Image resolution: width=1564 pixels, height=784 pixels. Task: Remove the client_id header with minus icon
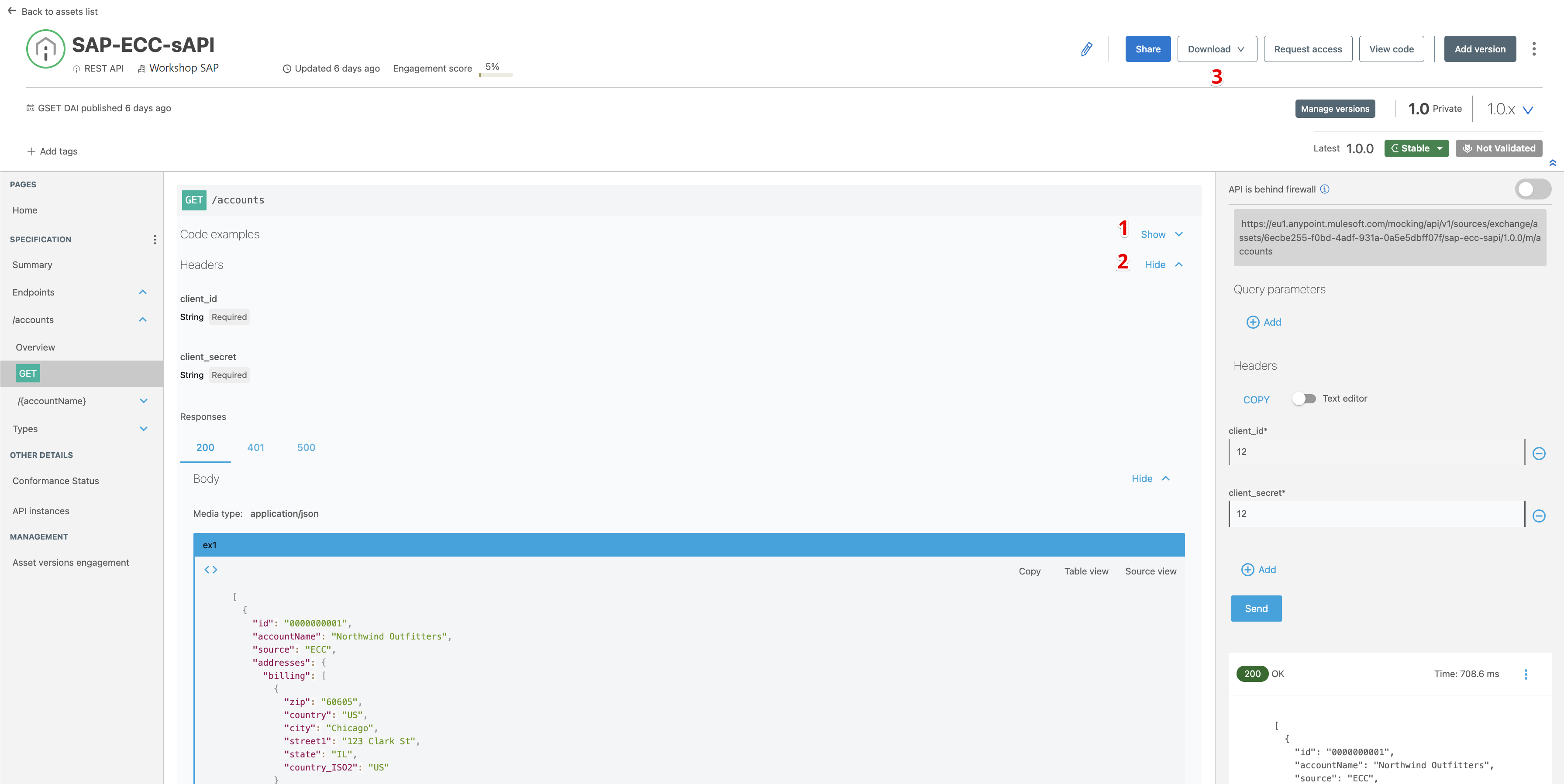tap(1539, 453)
